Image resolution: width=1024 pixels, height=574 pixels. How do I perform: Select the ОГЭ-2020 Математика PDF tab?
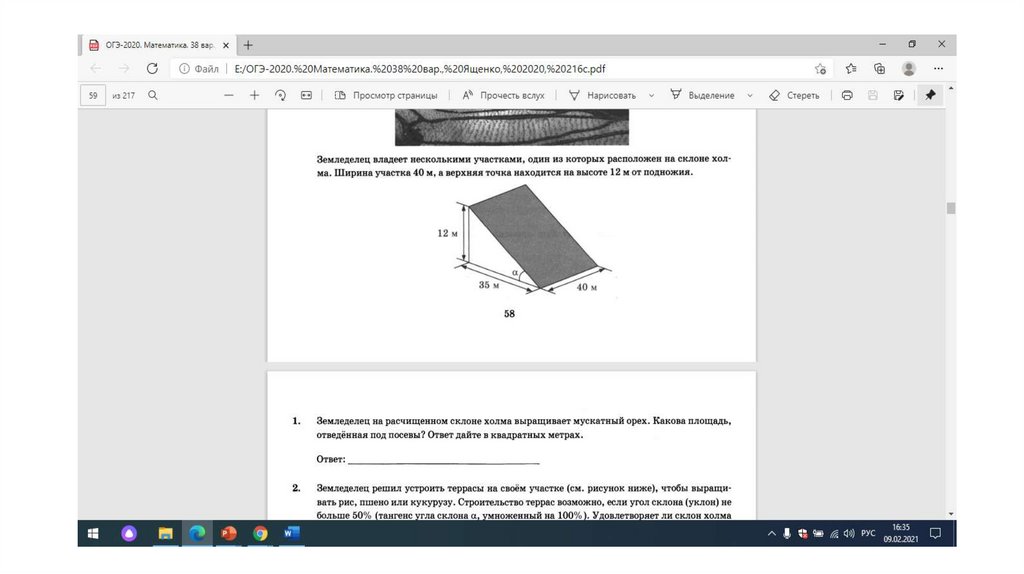[x=159, y=45]
